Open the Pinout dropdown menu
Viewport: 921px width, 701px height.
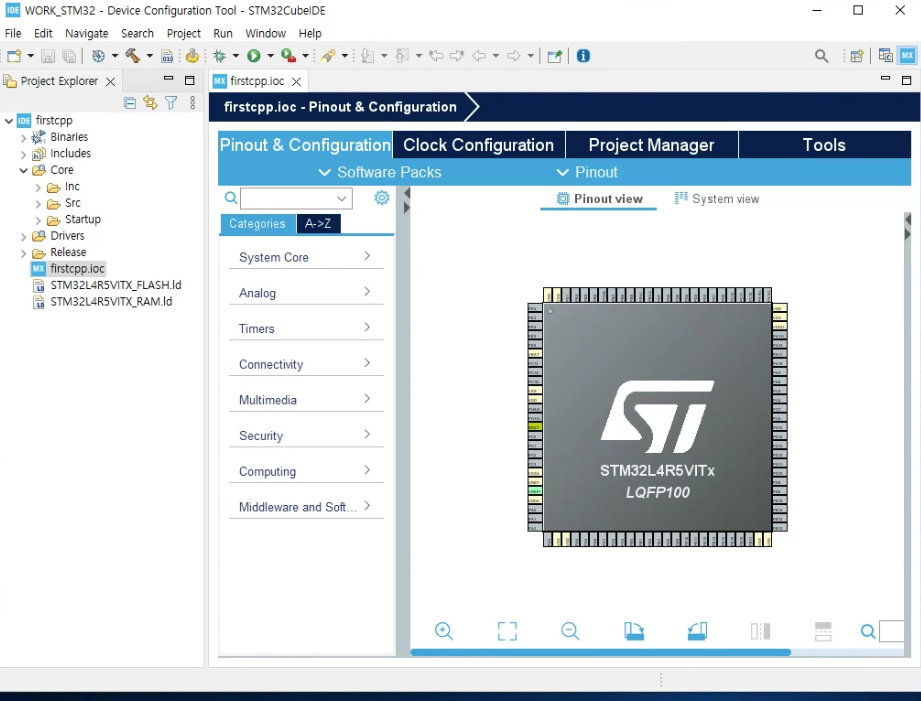586,172
